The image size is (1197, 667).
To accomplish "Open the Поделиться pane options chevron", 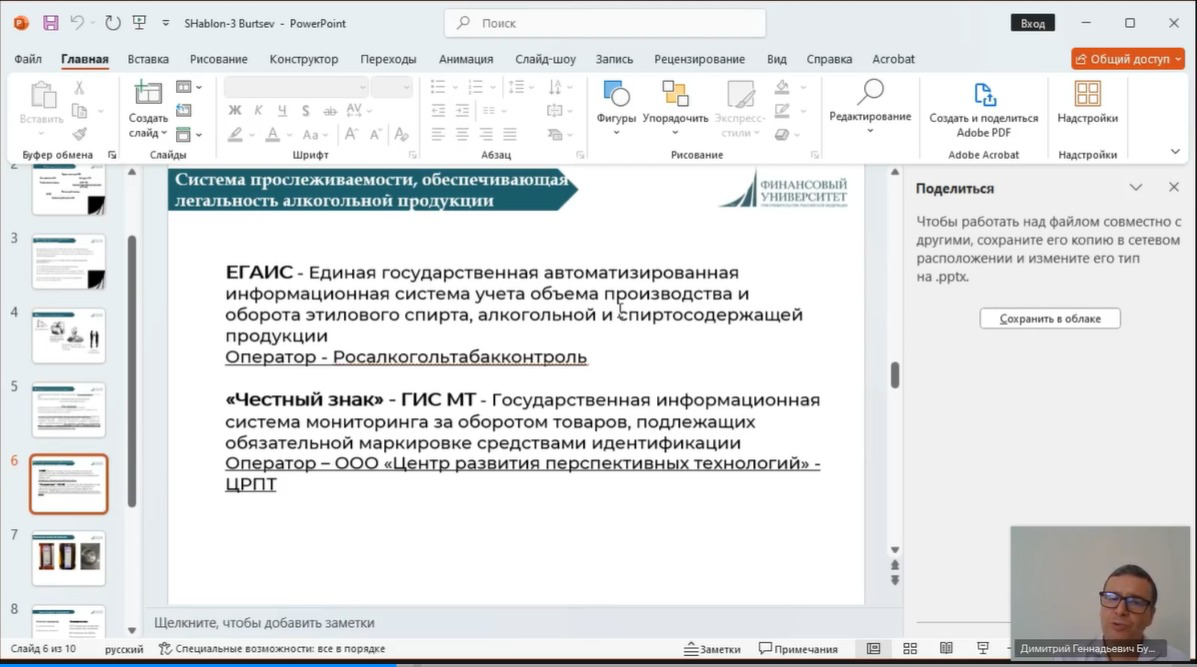I will [x=1136, y=188].
